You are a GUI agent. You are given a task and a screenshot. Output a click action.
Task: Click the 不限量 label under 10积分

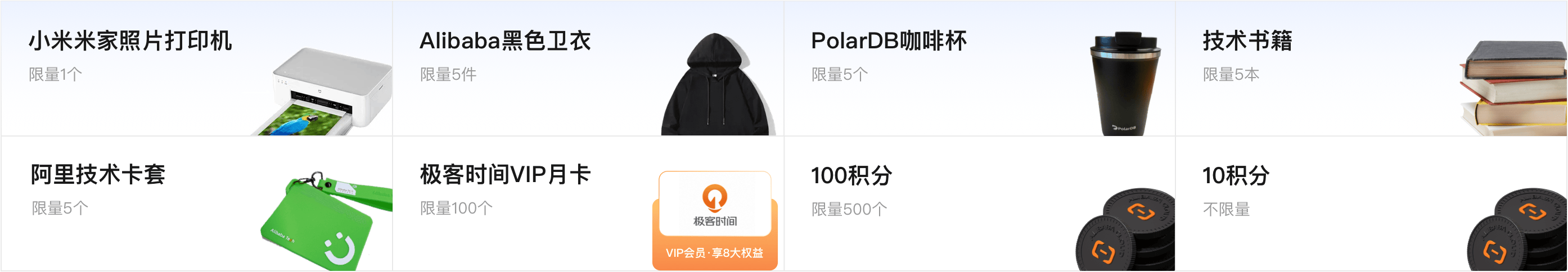click(x=1226, y=209)
